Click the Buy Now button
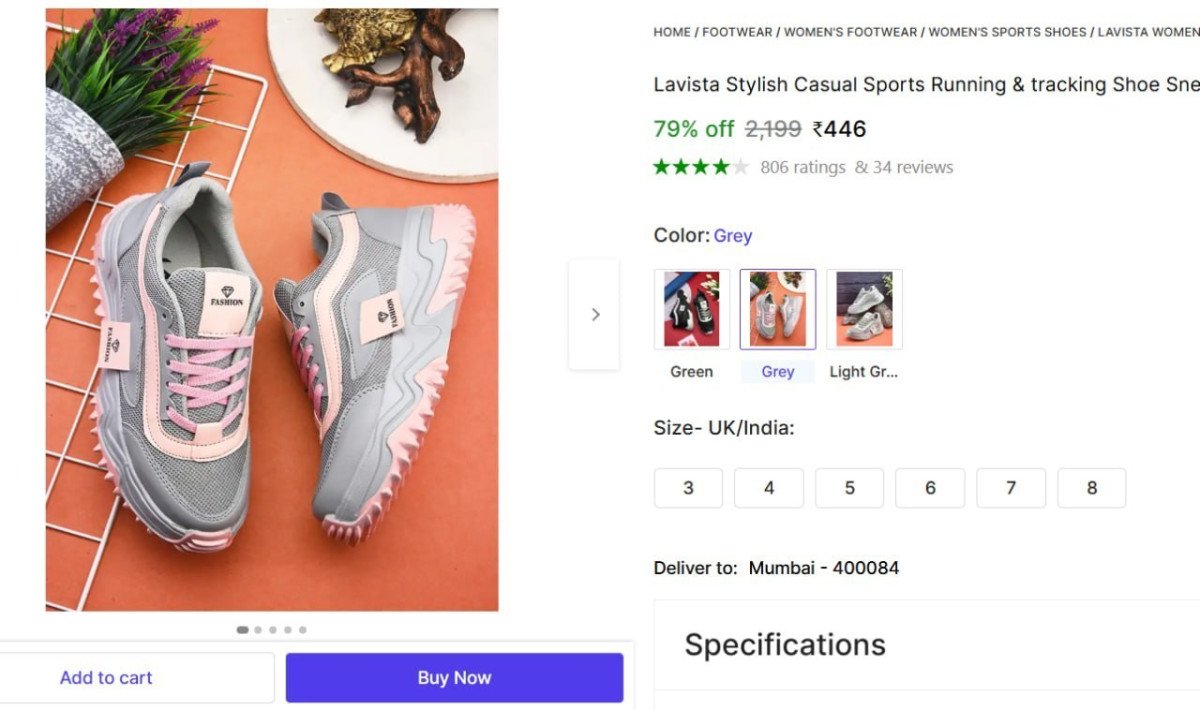Image resolution: width=1200 pixels, height=710 pixels. tap(454, 677)
